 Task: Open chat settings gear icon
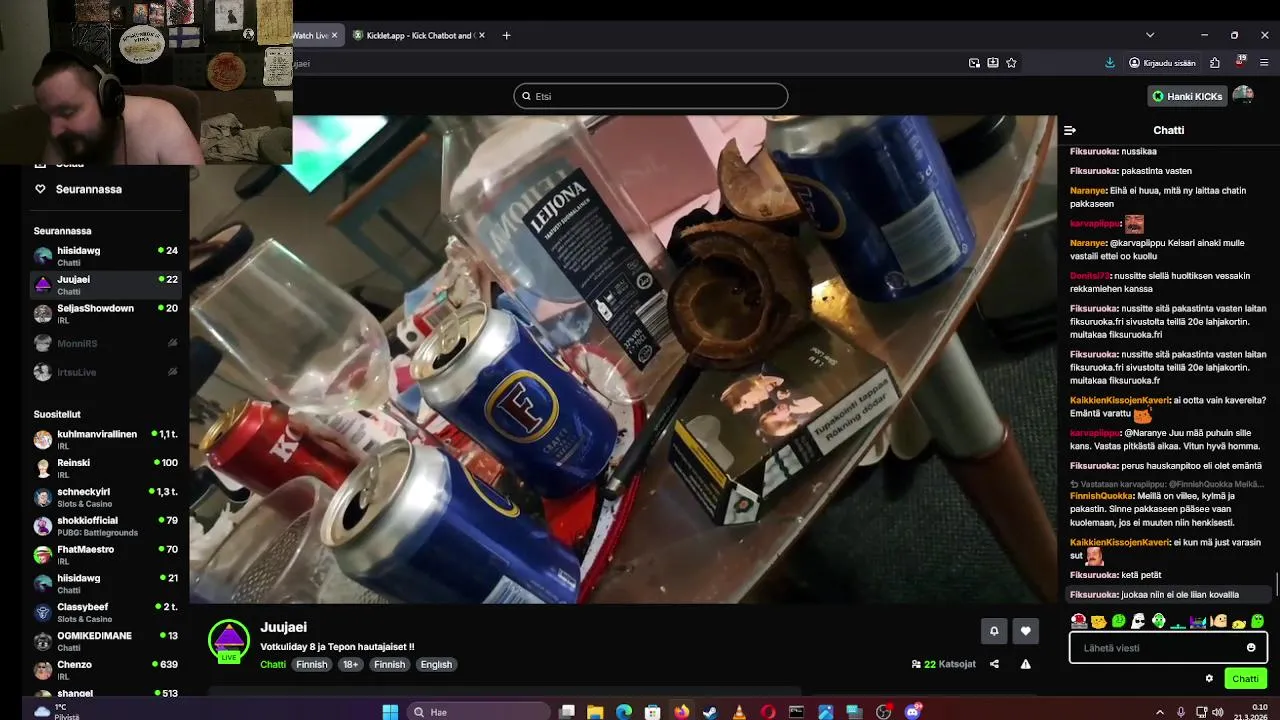1209,679
